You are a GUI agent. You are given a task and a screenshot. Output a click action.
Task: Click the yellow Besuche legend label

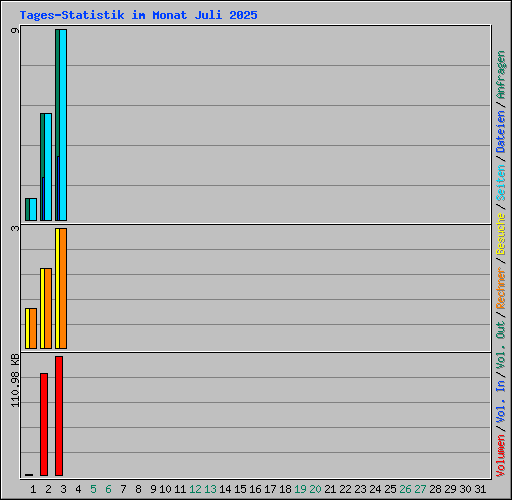500,234
